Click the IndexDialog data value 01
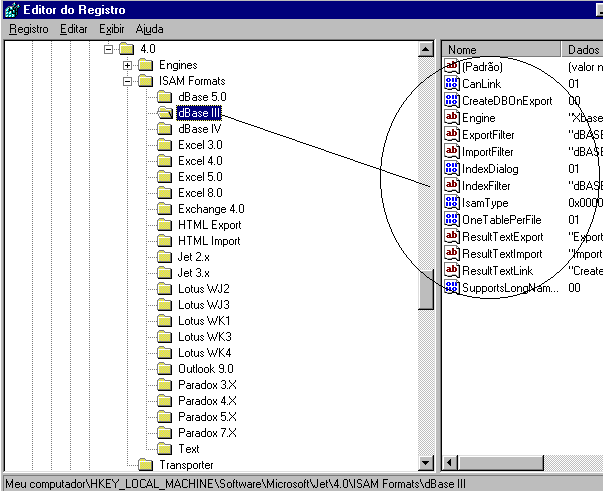 coord(573,169)
